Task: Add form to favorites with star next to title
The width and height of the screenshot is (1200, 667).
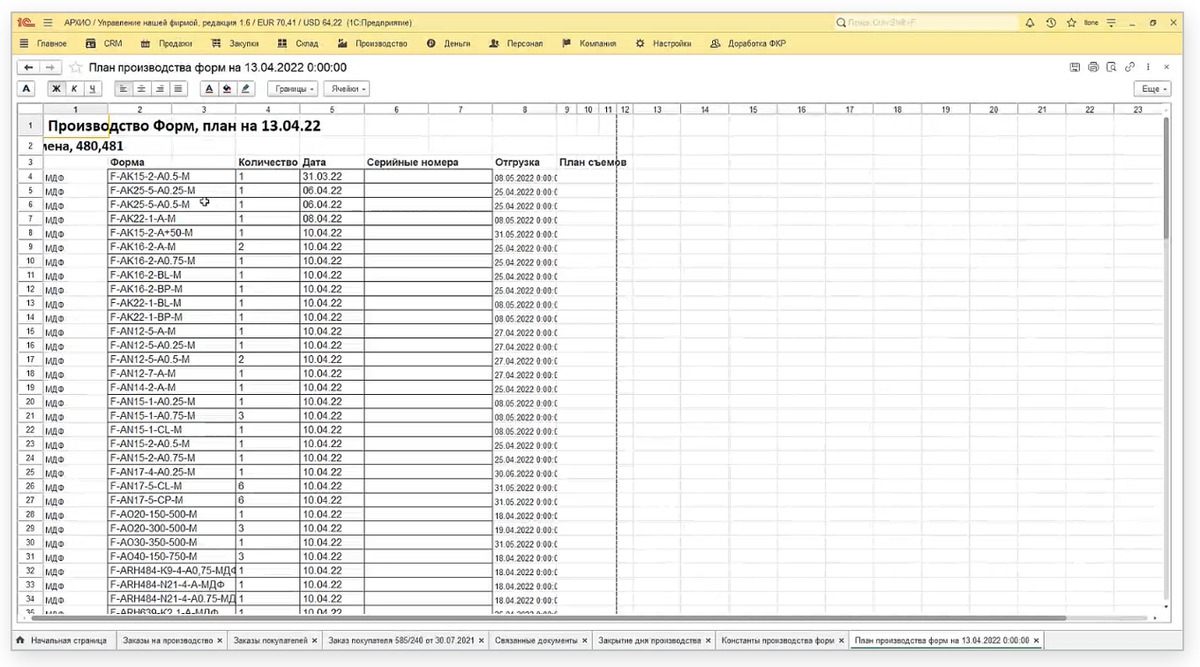Action: [76, 67]
